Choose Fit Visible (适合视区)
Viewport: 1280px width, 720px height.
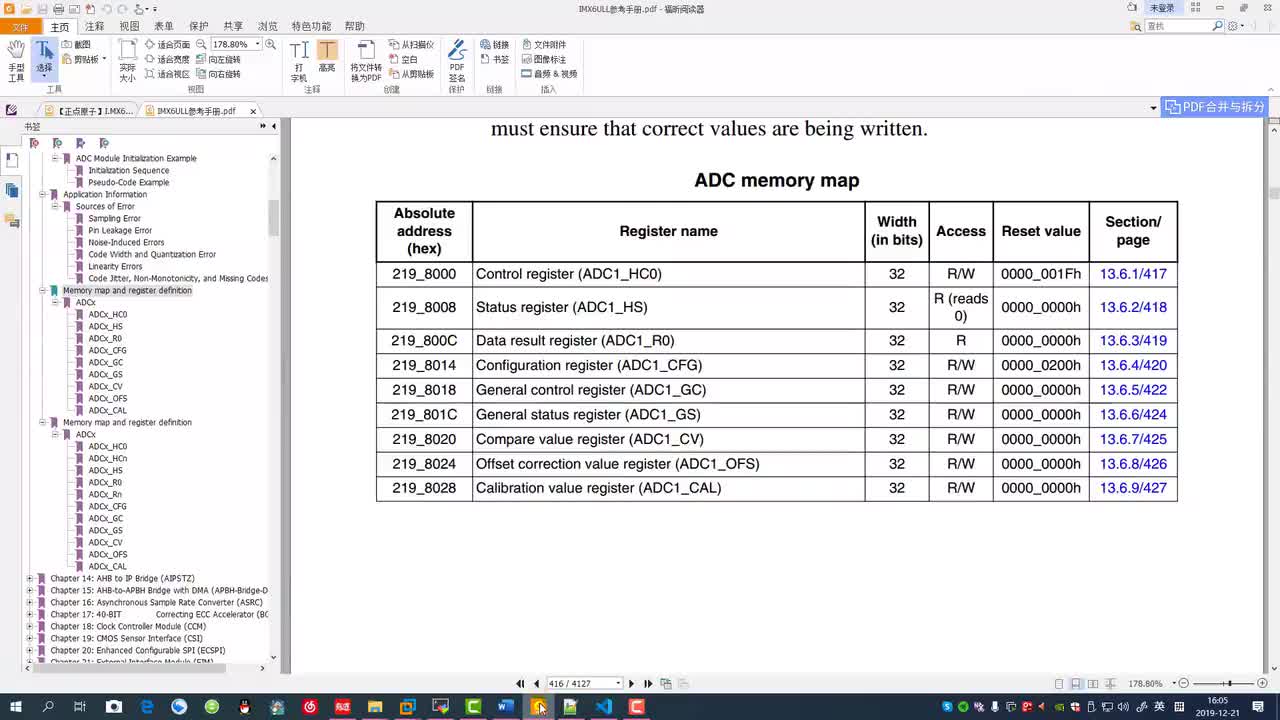167,74
